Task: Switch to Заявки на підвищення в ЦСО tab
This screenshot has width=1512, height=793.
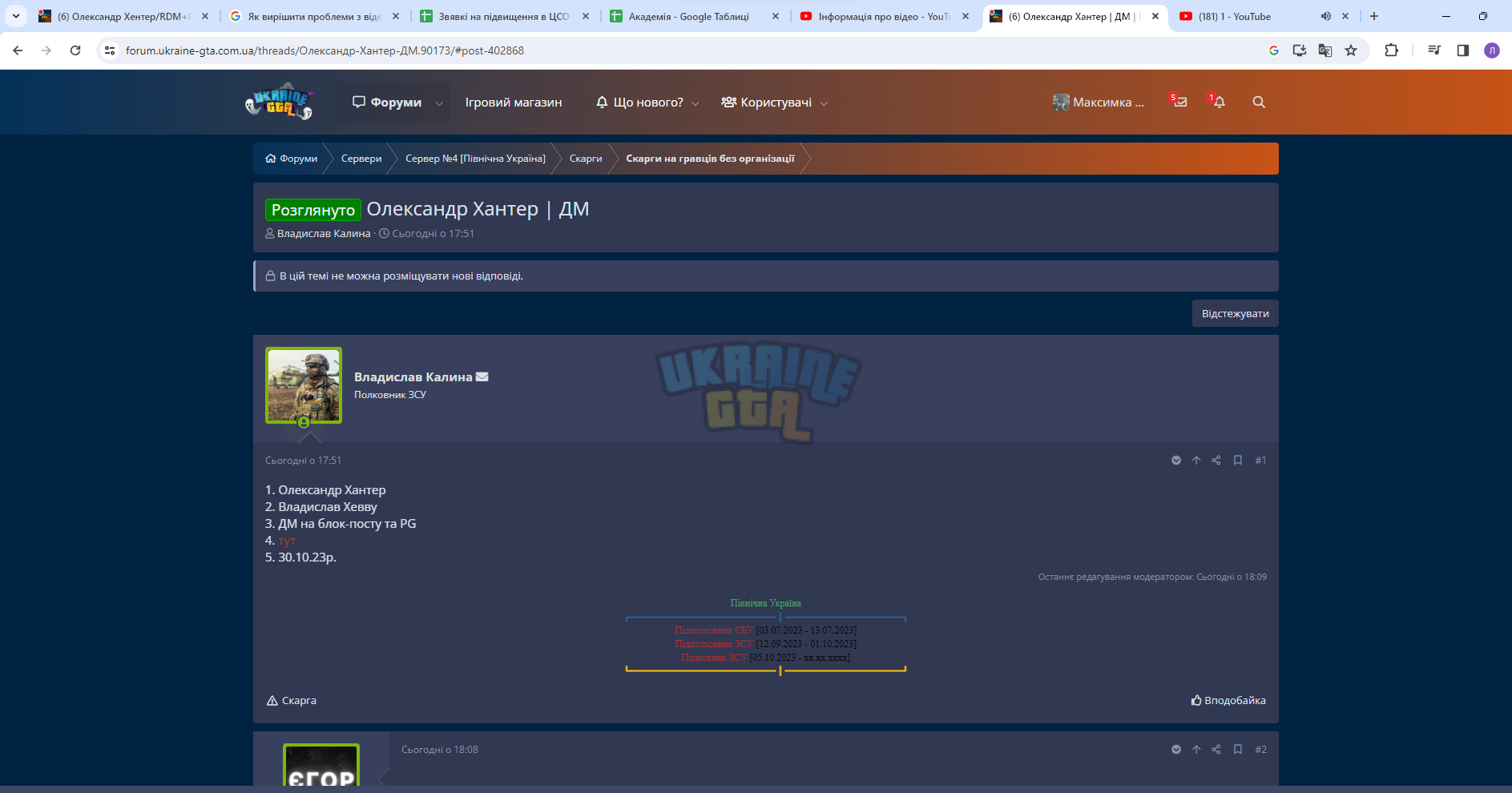Action: tap(503, 16)
